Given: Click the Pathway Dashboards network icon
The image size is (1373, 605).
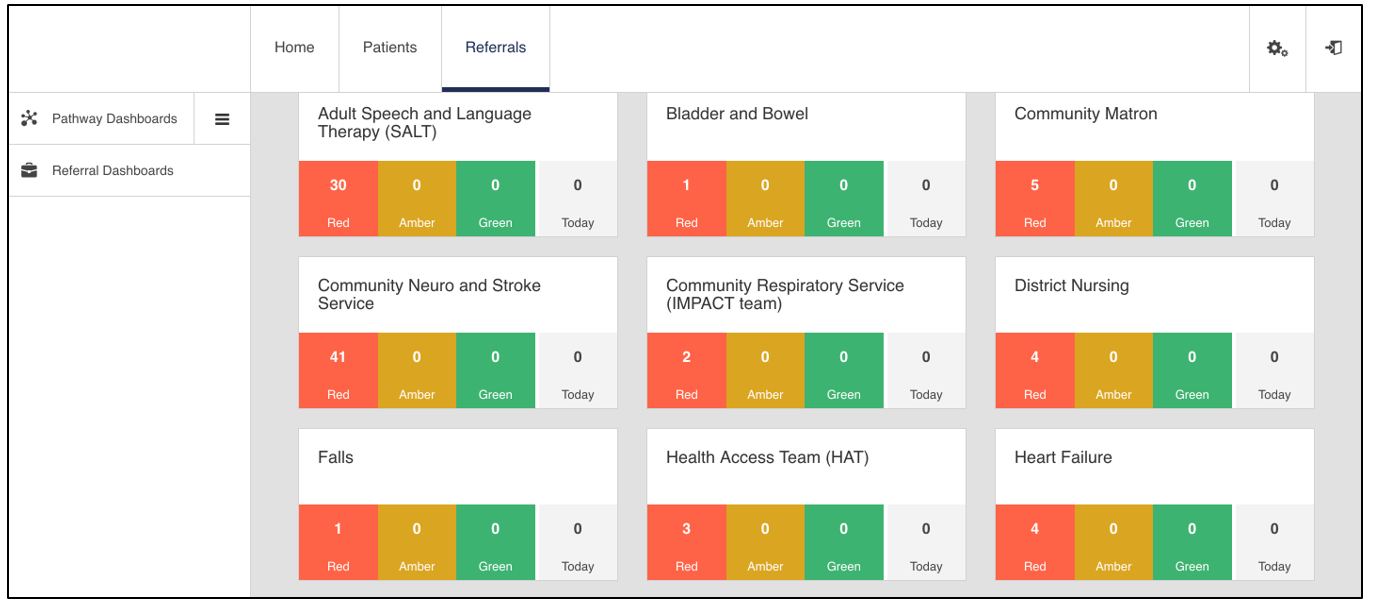Looking at the screenshot, I should [x=29, y=119].
